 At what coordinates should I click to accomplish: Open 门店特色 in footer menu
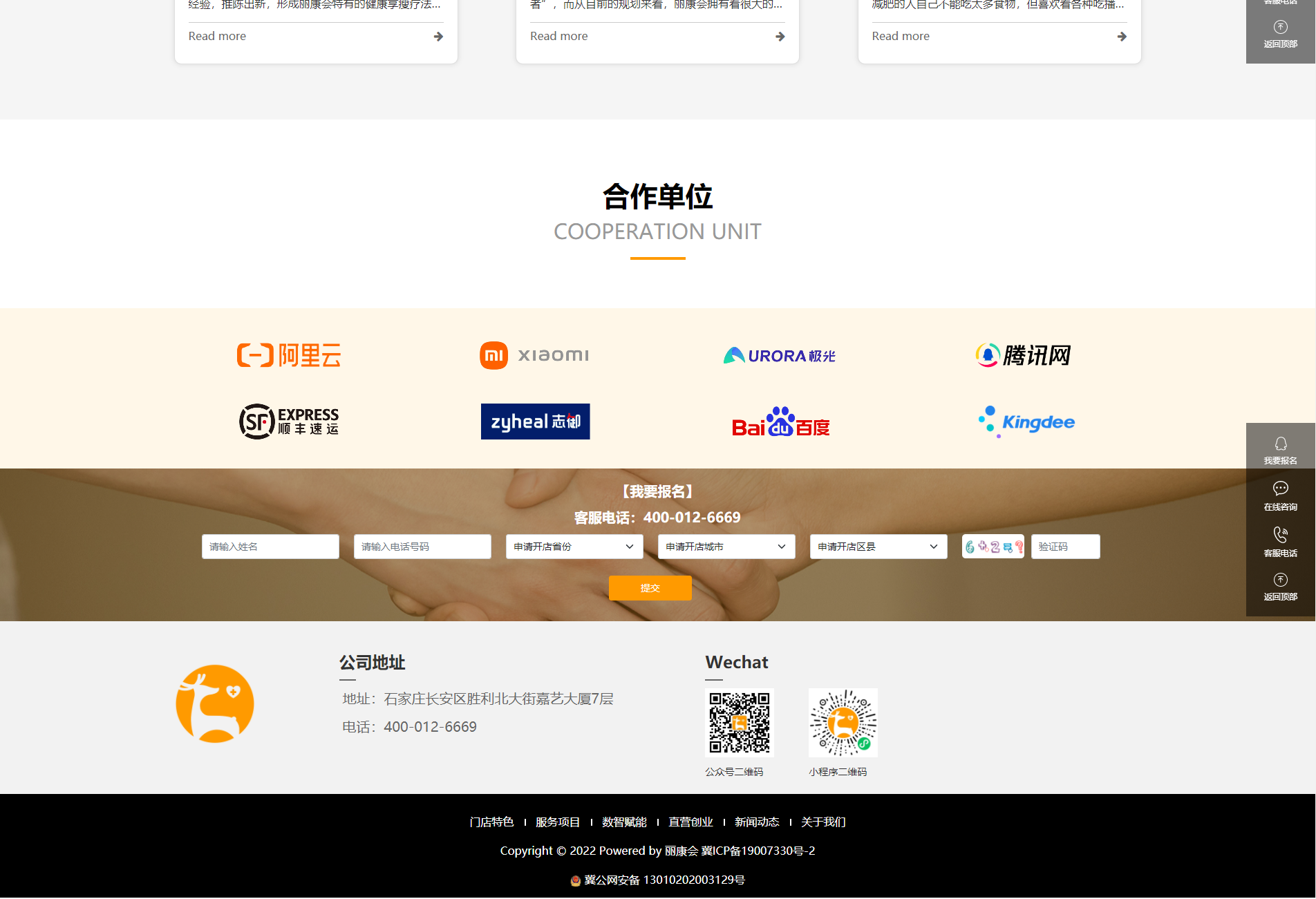tap(491, 822)
